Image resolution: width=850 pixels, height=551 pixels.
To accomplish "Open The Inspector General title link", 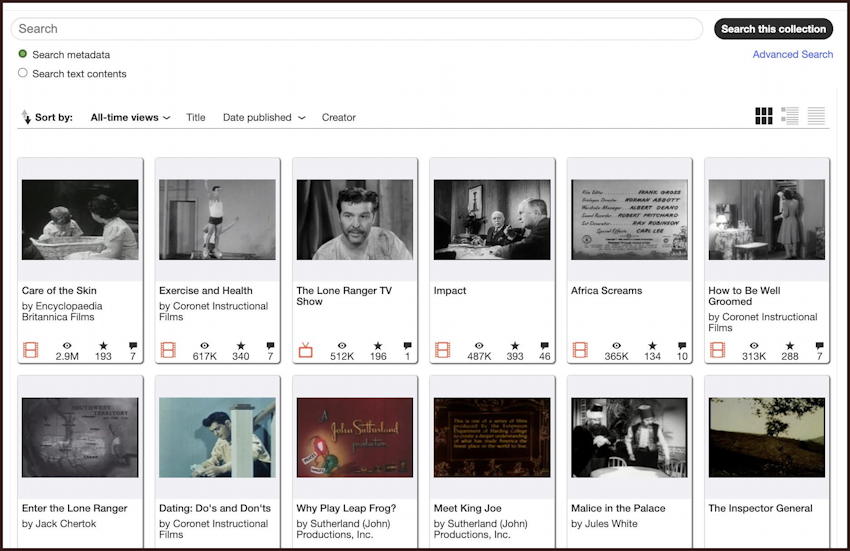I will 761,508.
